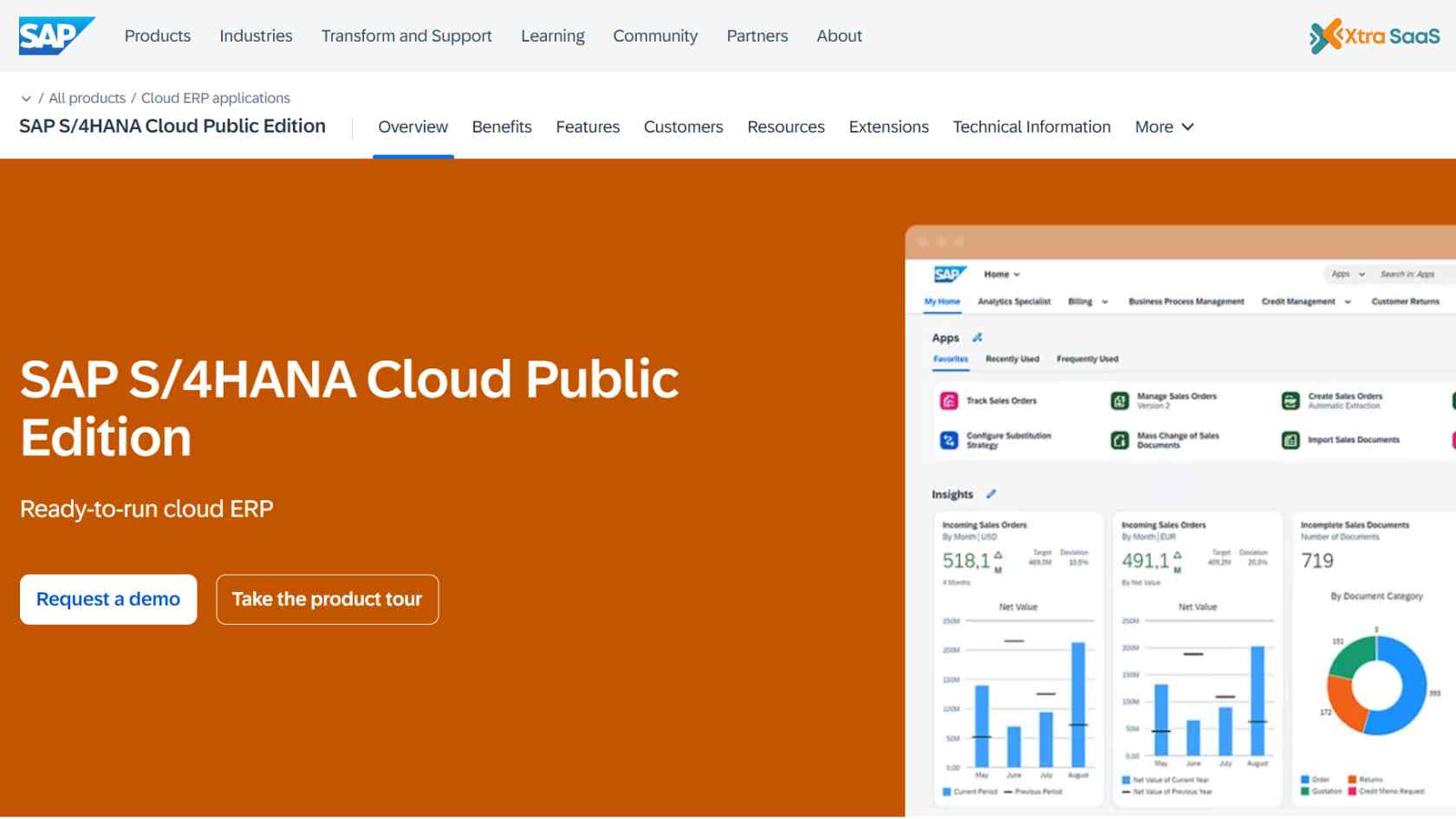Switch to the Benefits tab
Screen dimensions: 1456x819
502,127
